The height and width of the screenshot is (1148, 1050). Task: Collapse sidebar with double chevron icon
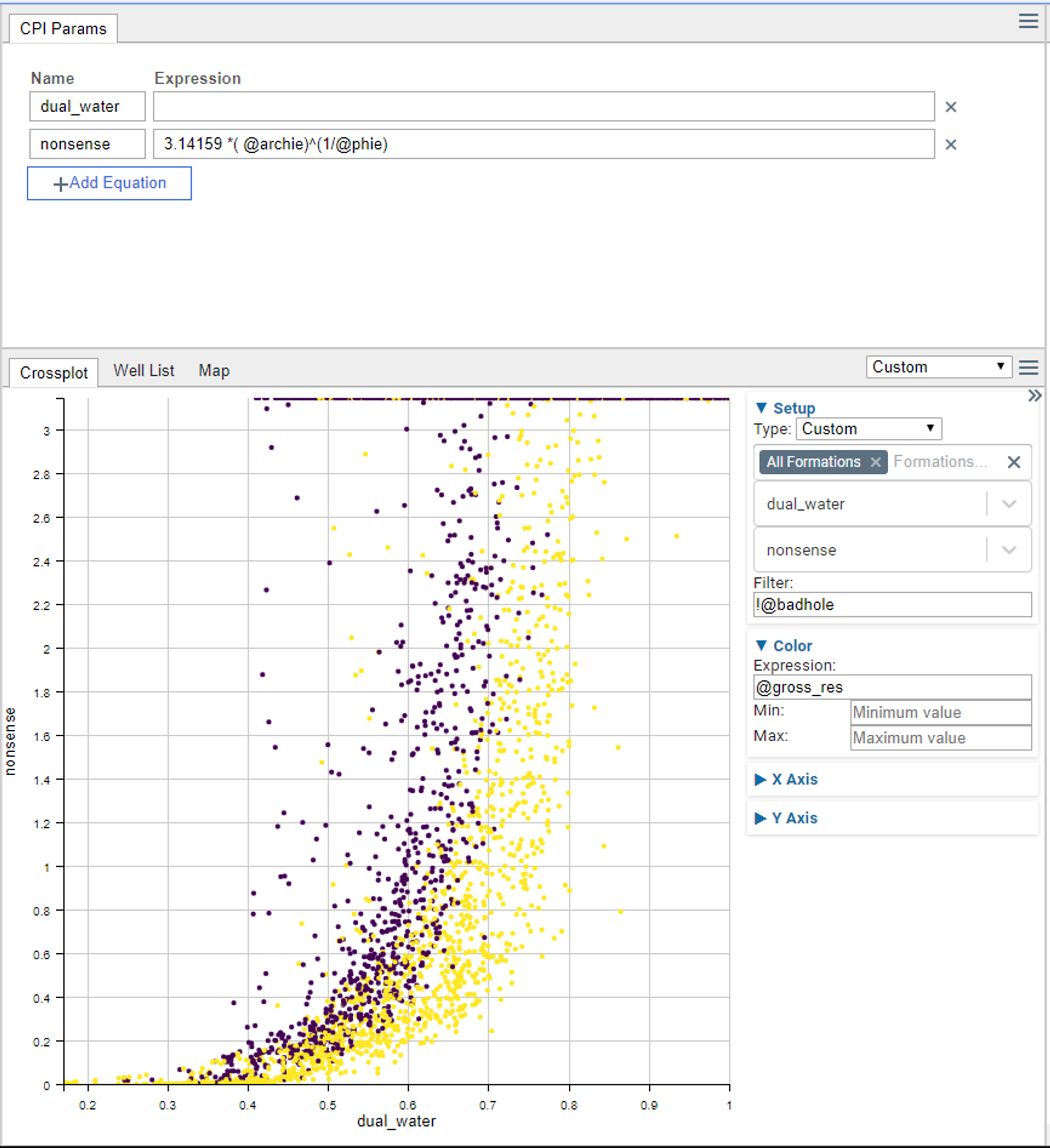coord(1035,396)
